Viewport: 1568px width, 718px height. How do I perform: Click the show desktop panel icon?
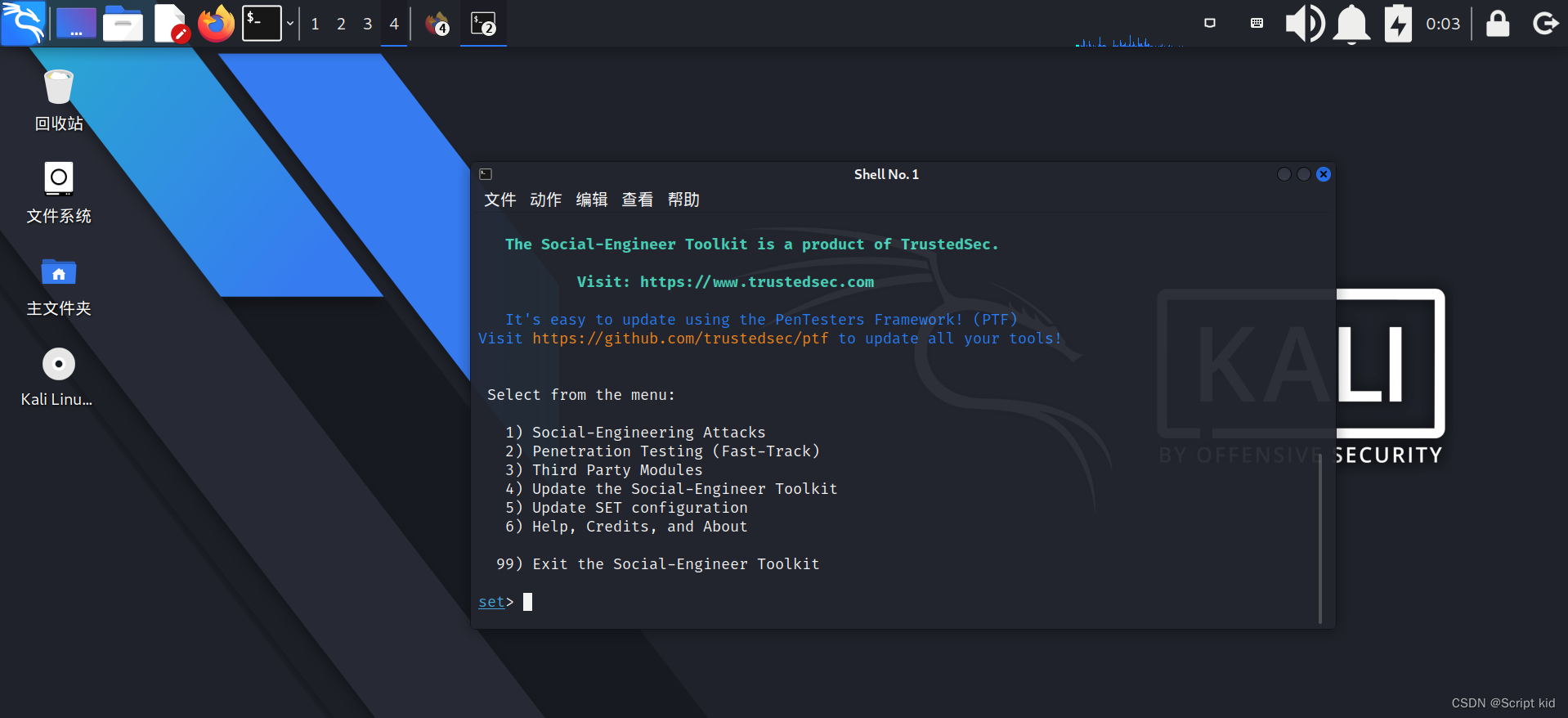[76, 23]
